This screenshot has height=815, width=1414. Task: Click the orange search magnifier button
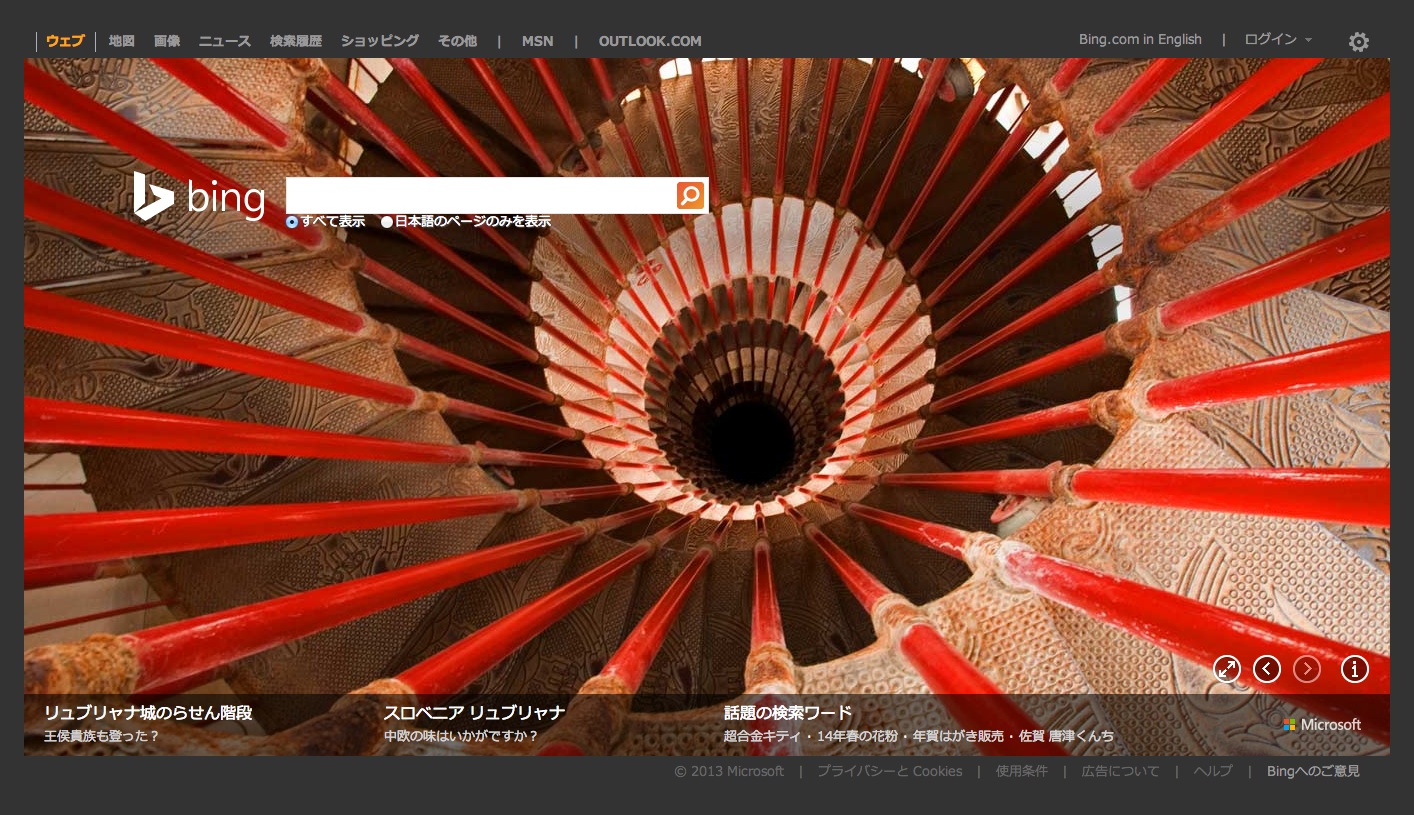coord(690,195)
